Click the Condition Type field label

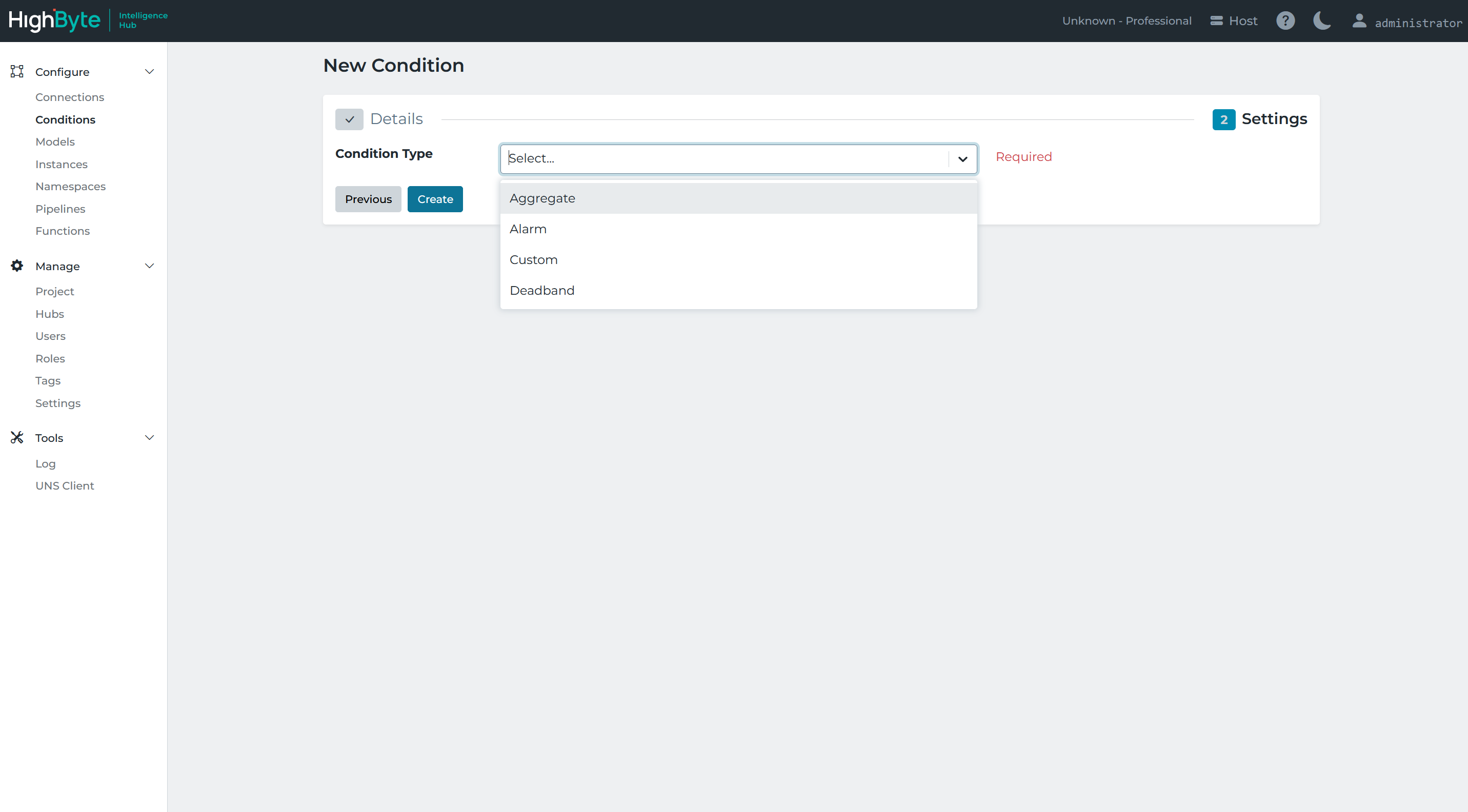(384, 154)
